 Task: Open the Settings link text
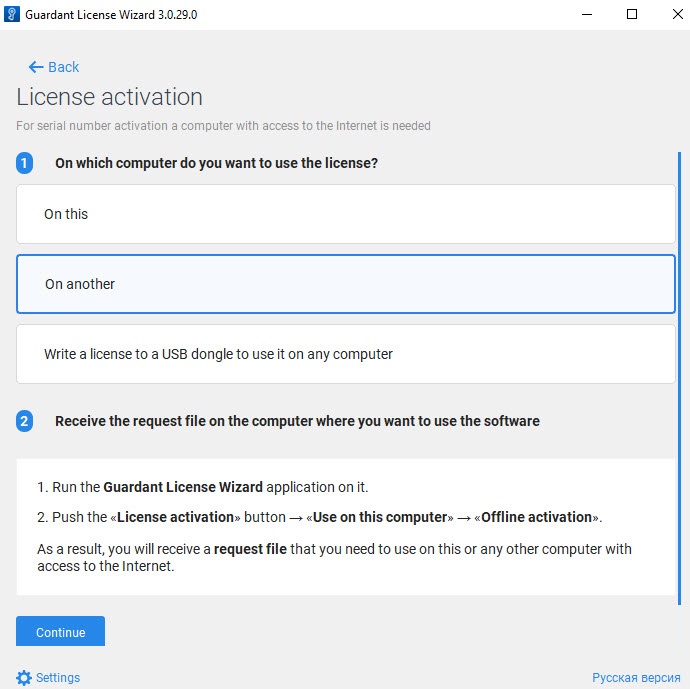[58, 677]
